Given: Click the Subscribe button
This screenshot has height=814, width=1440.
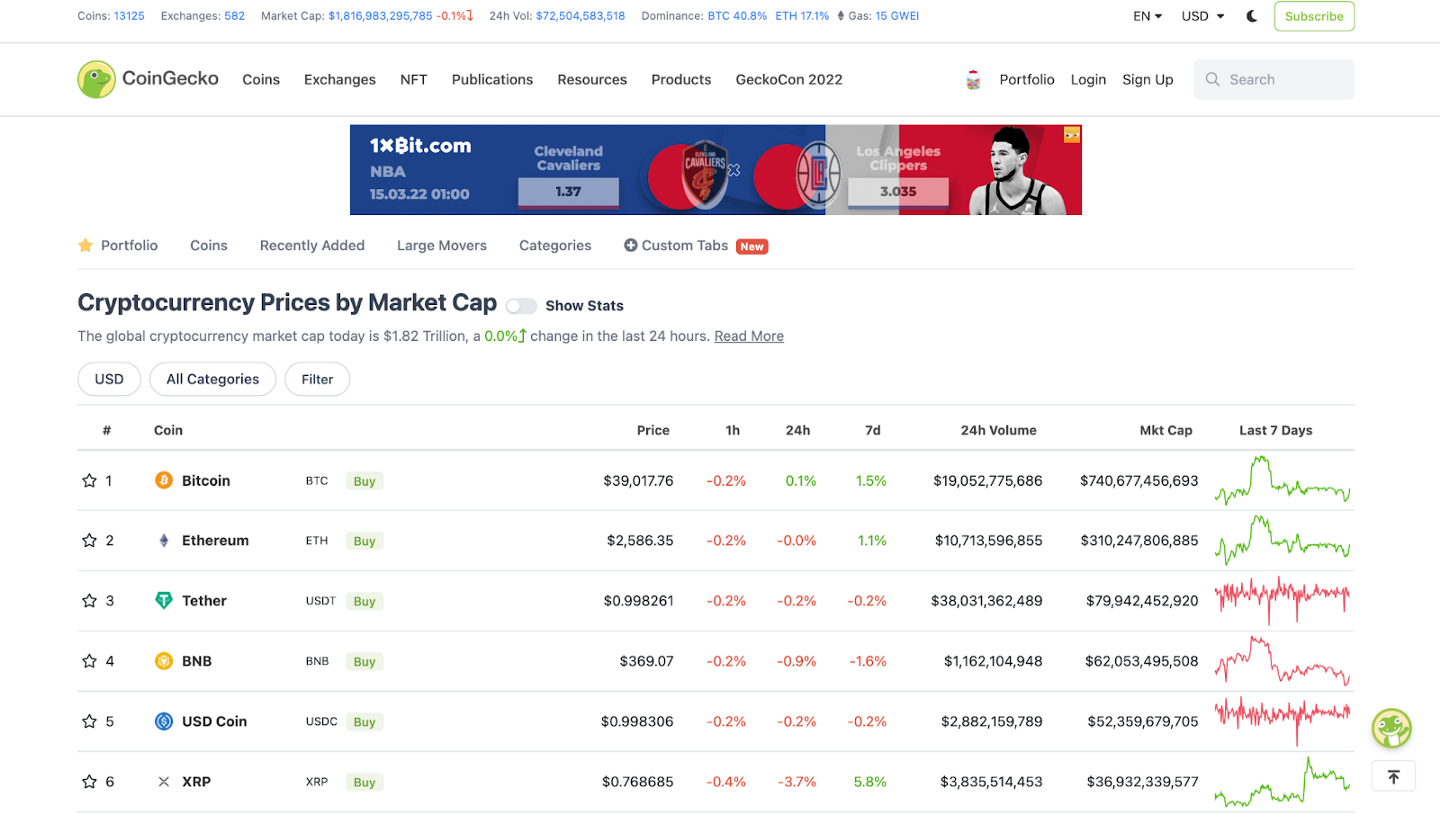Looking at the screenshot, I should (x=1314, y=16).
